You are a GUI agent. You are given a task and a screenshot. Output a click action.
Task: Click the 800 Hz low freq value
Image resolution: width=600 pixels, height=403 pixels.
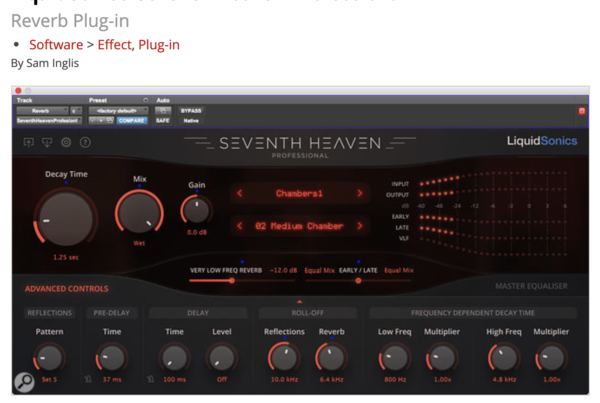pyautogui.click(x=395, y=379)
